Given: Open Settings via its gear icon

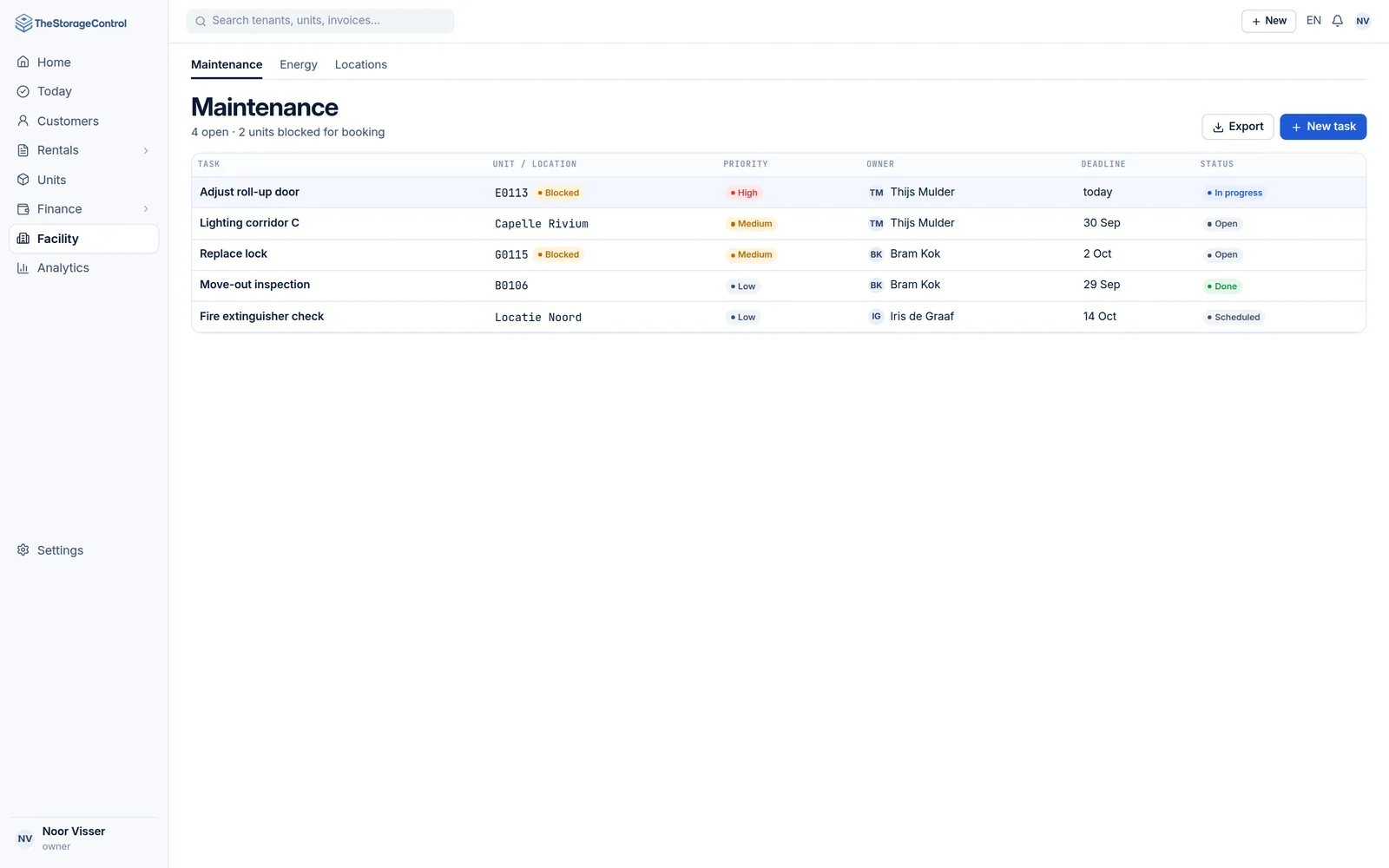Looking at the screenshot, I should [x=23, y=550].
